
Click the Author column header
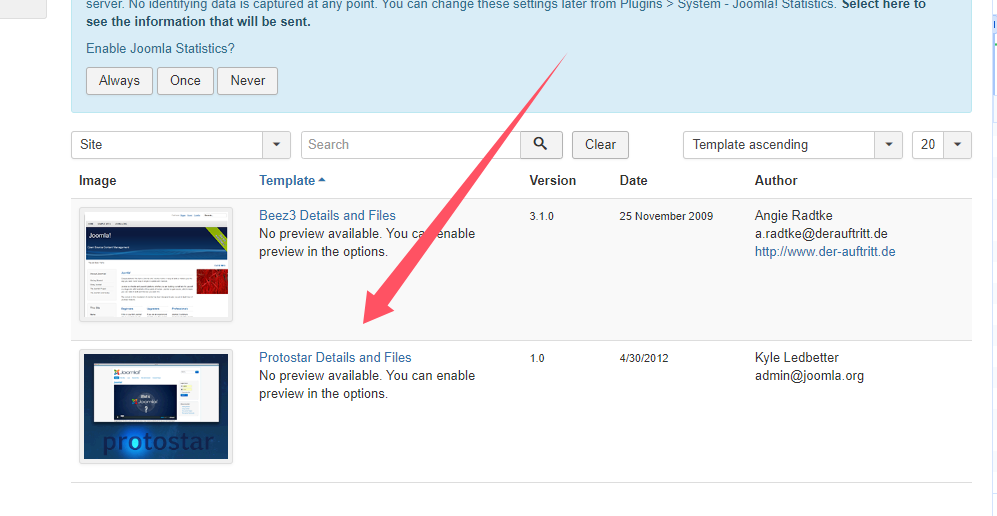click(776, 180)
